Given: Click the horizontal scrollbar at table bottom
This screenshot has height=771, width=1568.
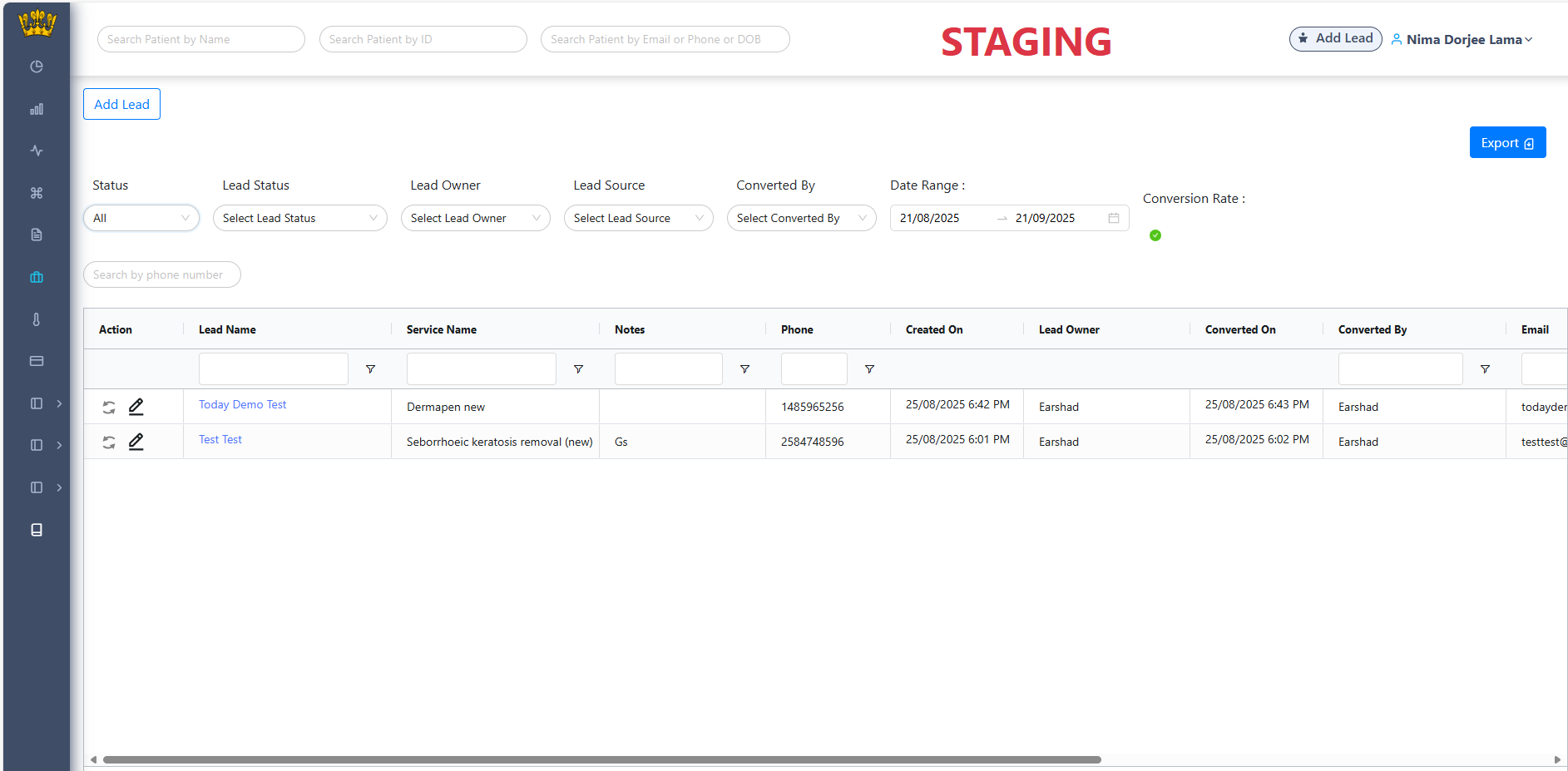Looking at the screenshot, I should click(x=601, y=759).
